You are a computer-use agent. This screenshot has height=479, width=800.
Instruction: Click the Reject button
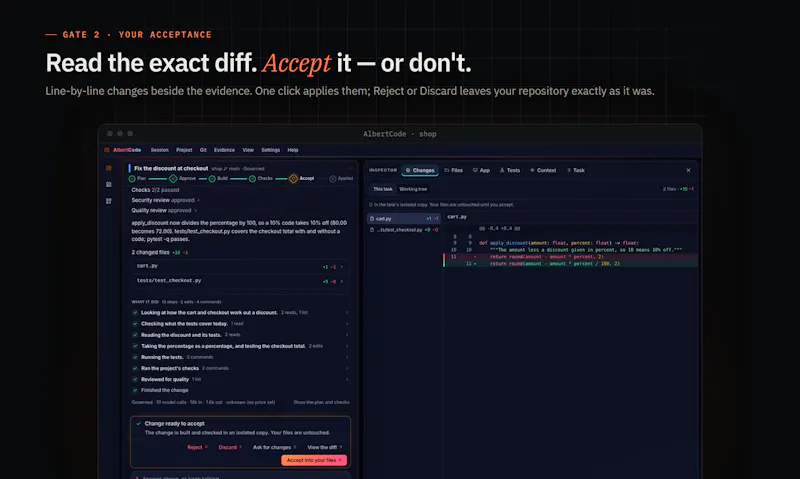coord(197,447)
